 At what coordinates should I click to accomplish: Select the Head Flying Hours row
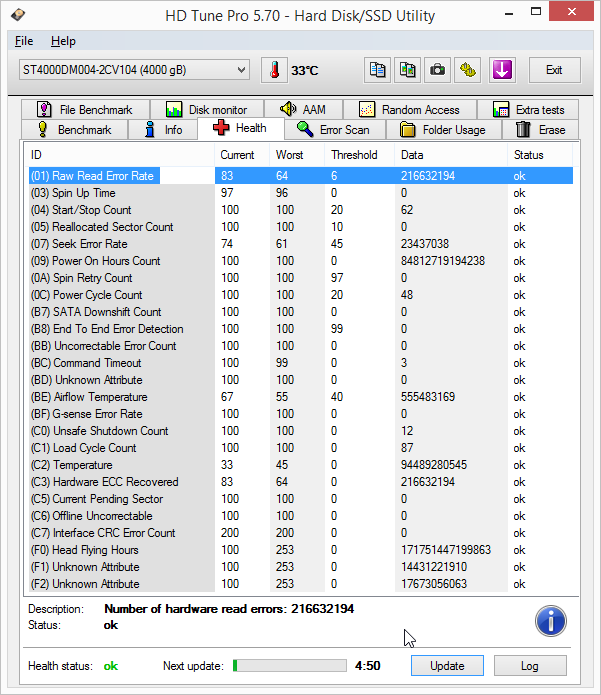pyautogui.click(x=301, y=550)
